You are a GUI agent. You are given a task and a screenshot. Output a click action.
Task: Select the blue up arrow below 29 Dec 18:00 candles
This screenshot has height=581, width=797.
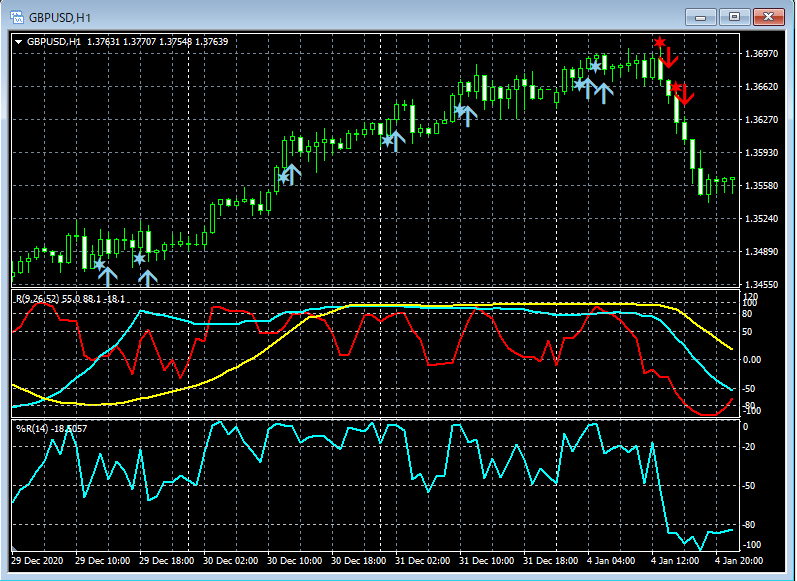point(148,278)
